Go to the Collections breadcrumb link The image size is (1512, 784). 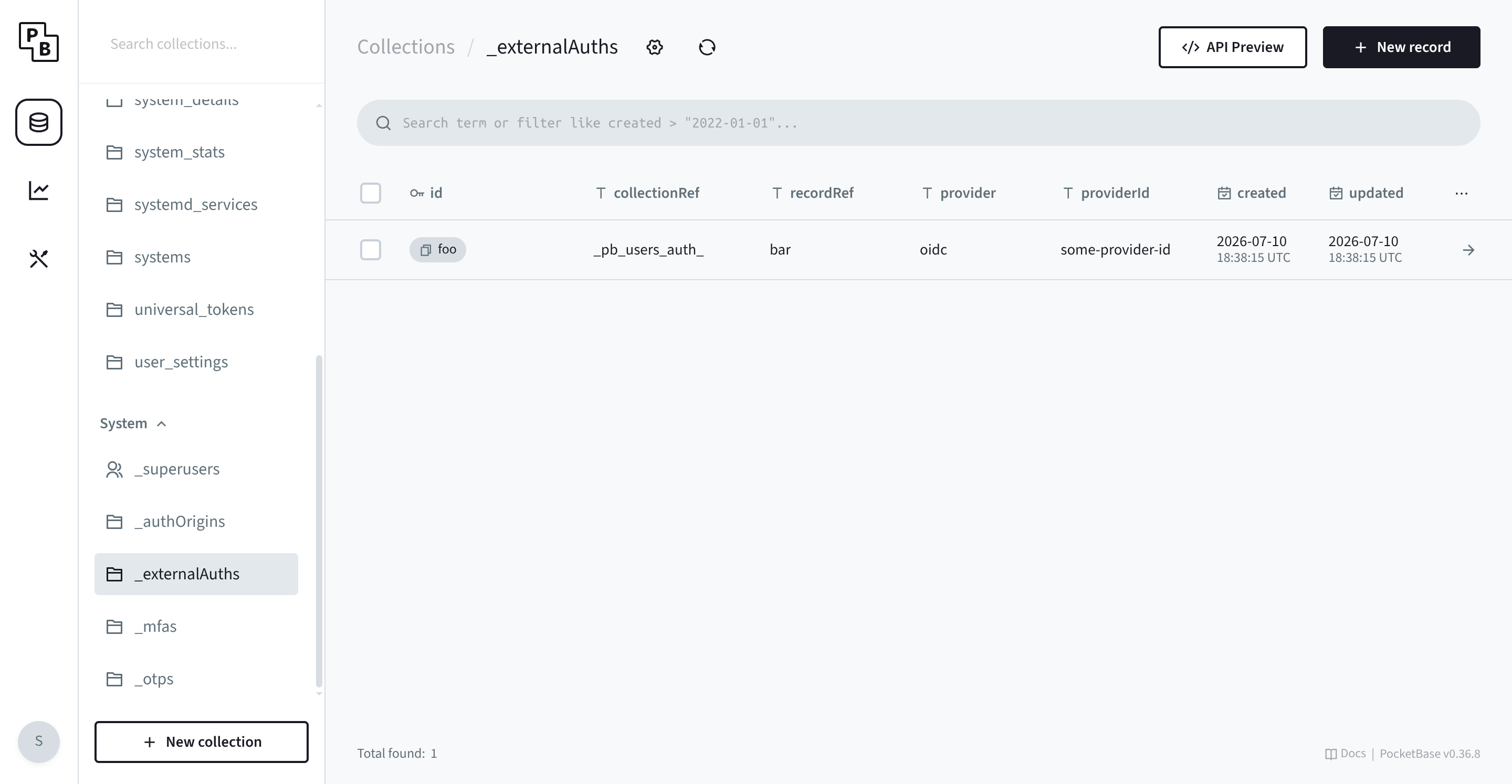tap(406, 47)
